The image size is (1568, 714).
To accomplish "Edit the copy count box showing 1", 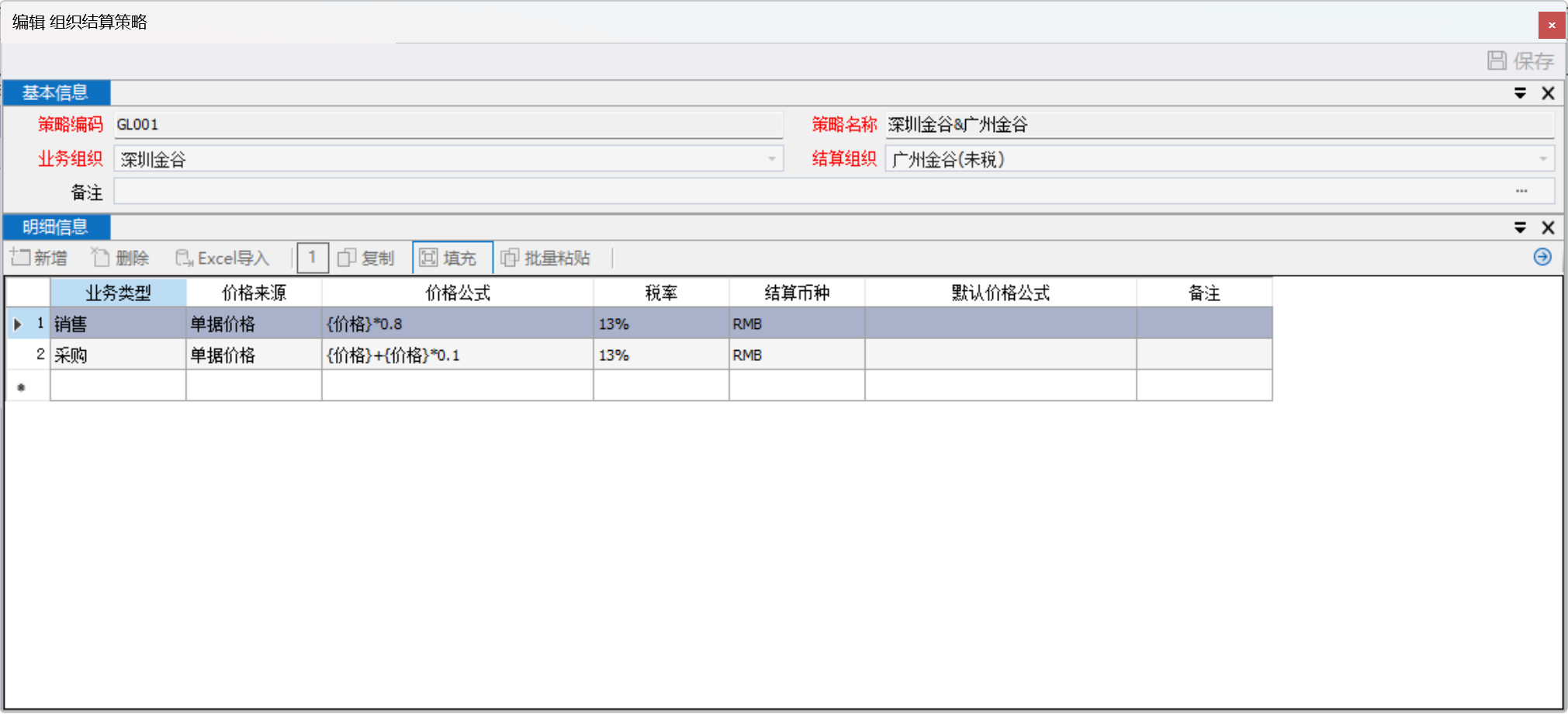I will 313,258.
